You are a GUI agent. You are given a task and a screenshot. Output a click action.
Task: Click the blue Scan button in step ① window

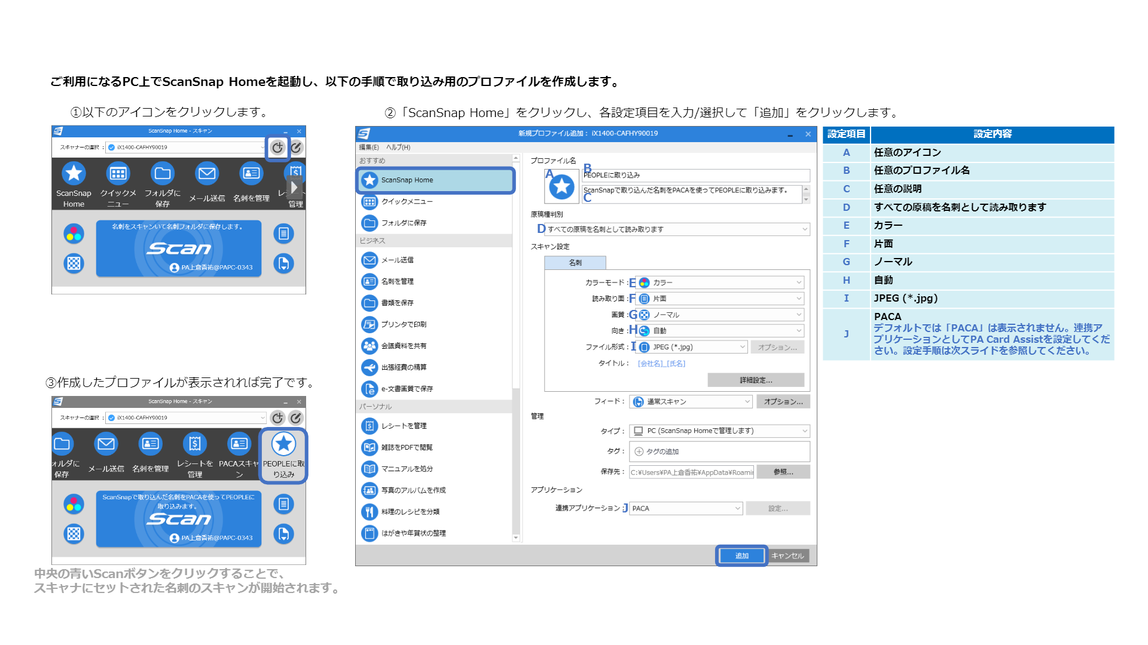pos(179,248)
